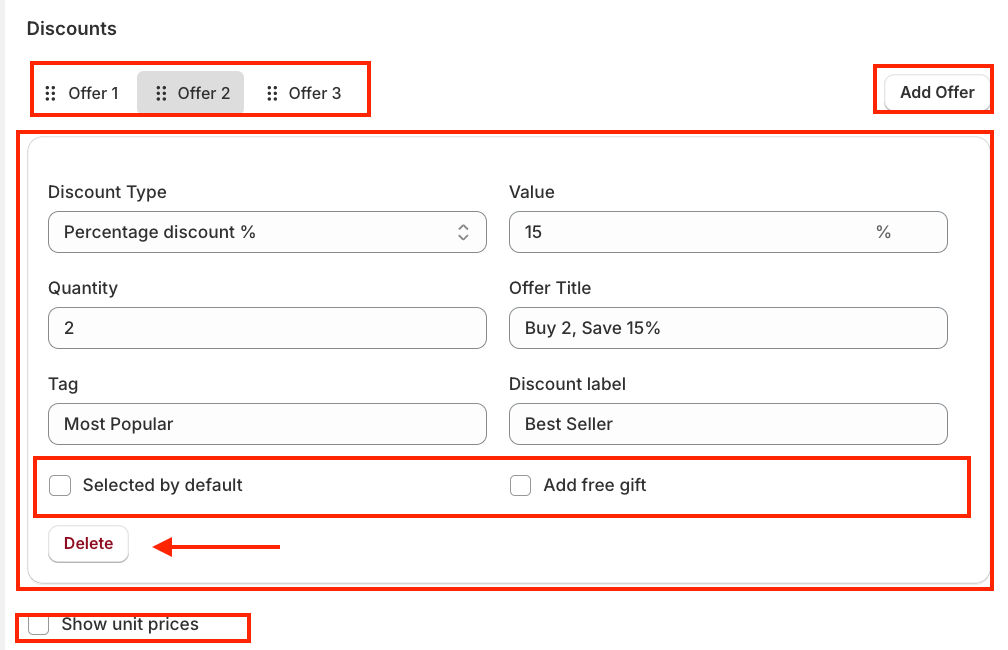Focus the Value field containing 15

coord(690,232)
